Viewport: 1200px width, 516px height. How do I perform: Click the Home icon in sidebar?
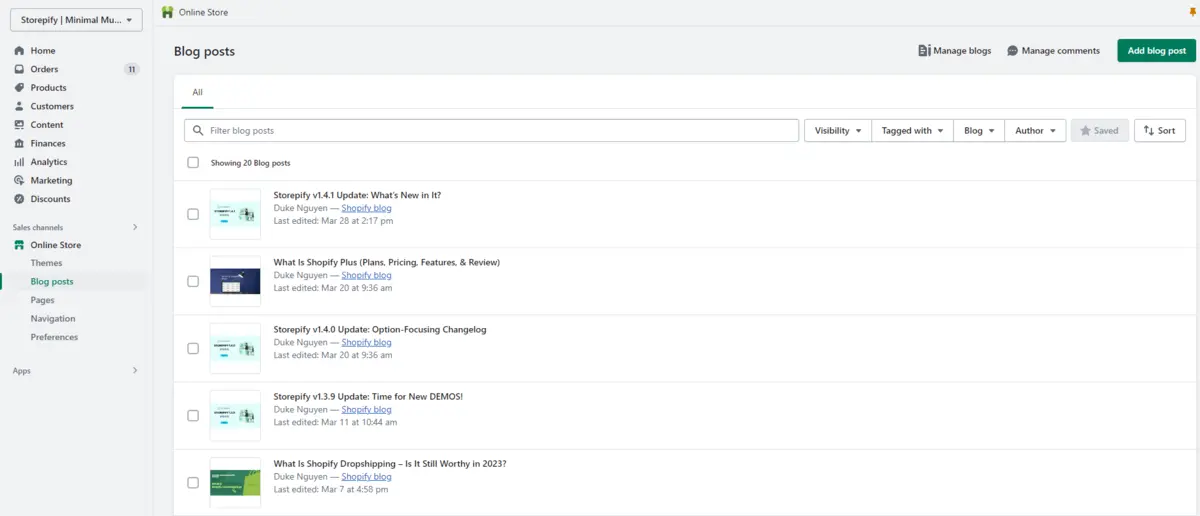point(19,51)
